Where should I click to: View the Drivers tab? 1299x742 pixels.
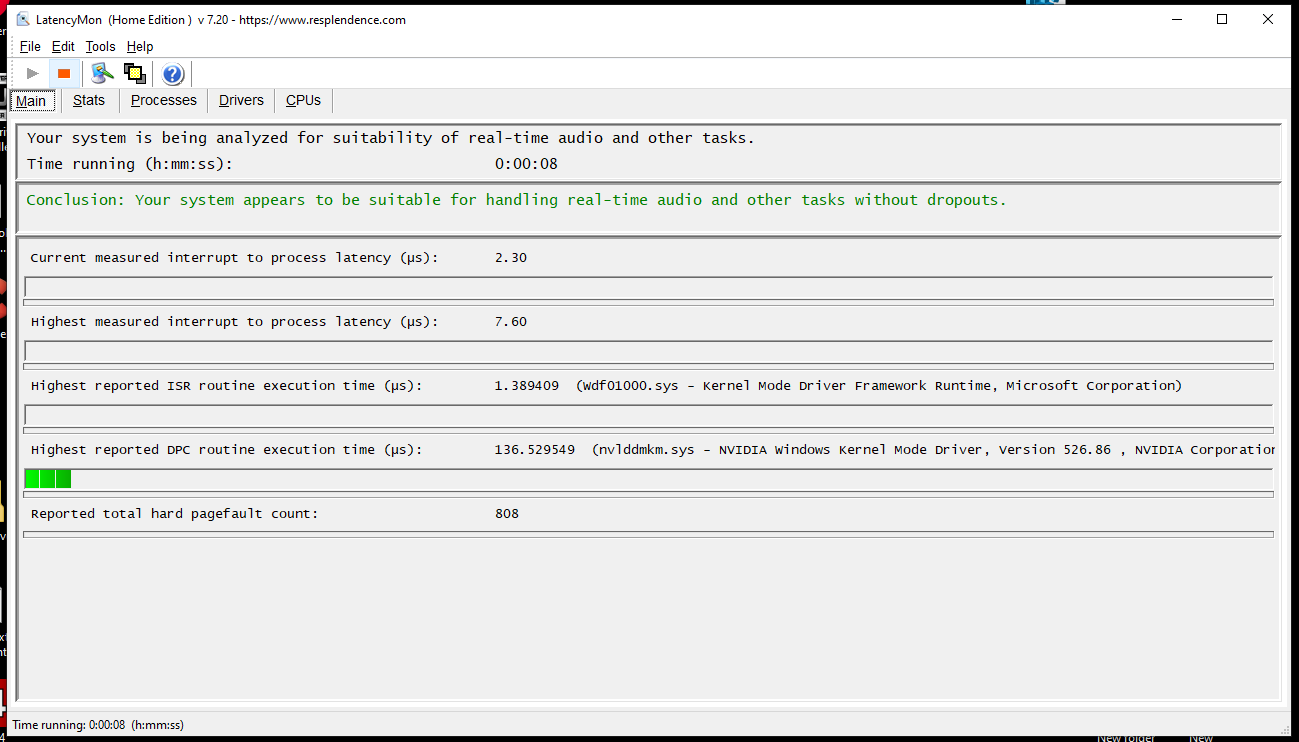(241, 100)
